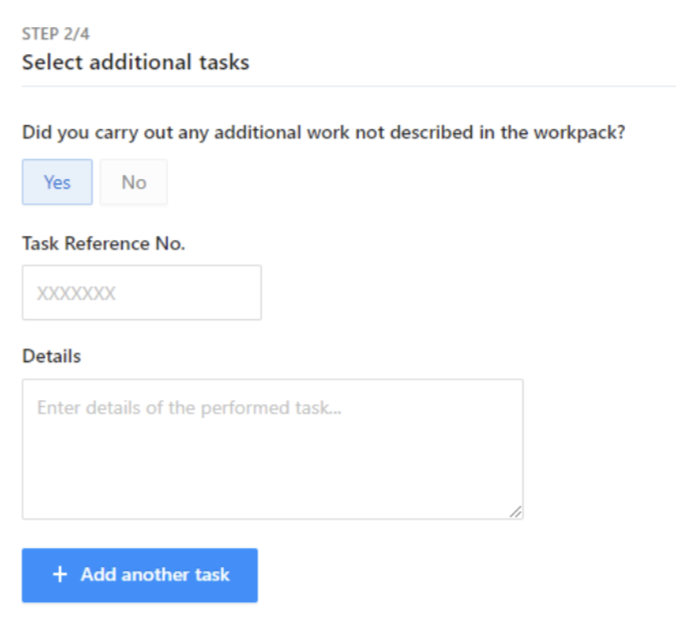Click the Select additional tasks heading
This screenshot has height=640, width=676.
pos(135,63)
